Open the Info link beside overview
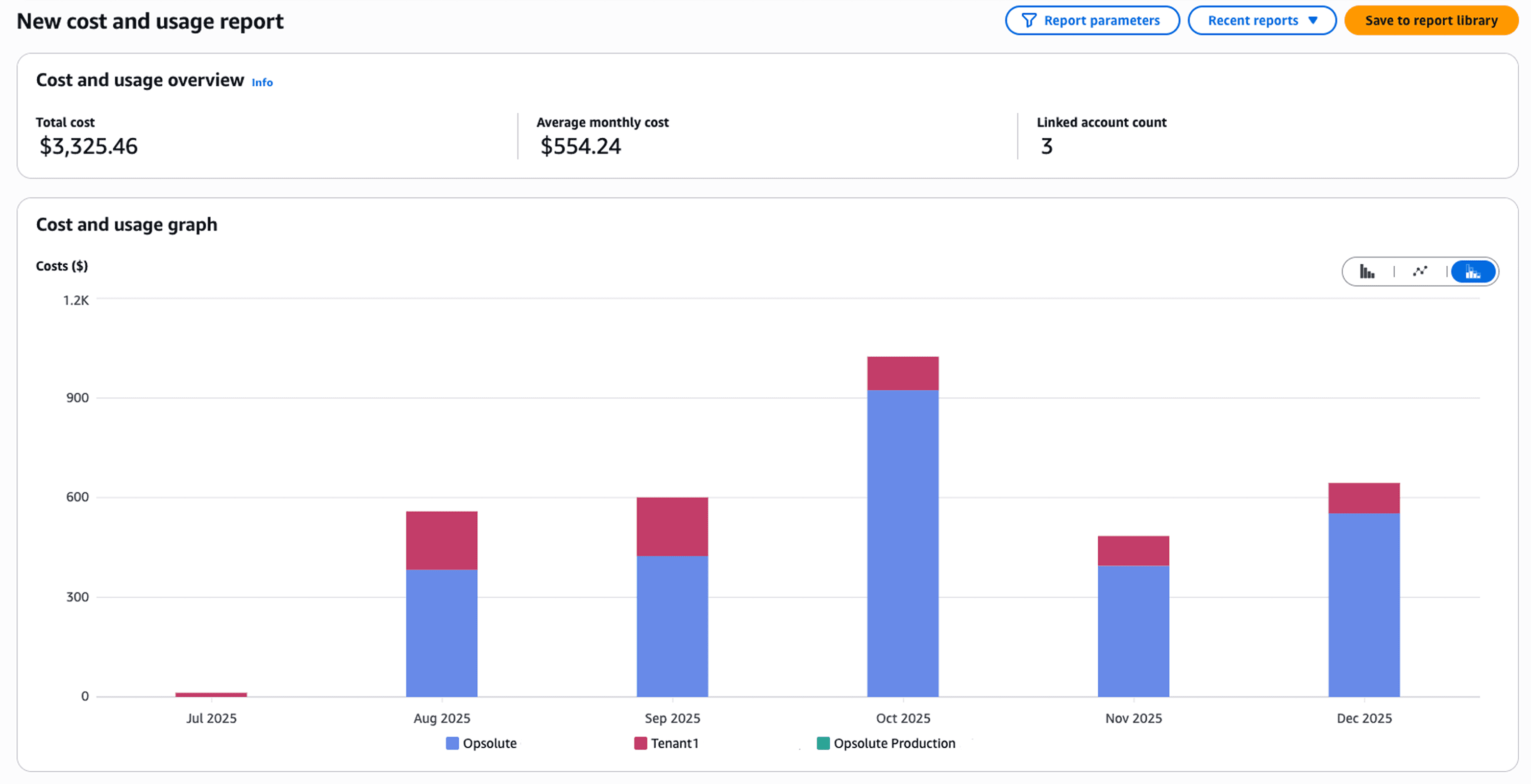This screenshot has width=1531, height=784. point(262,83)
